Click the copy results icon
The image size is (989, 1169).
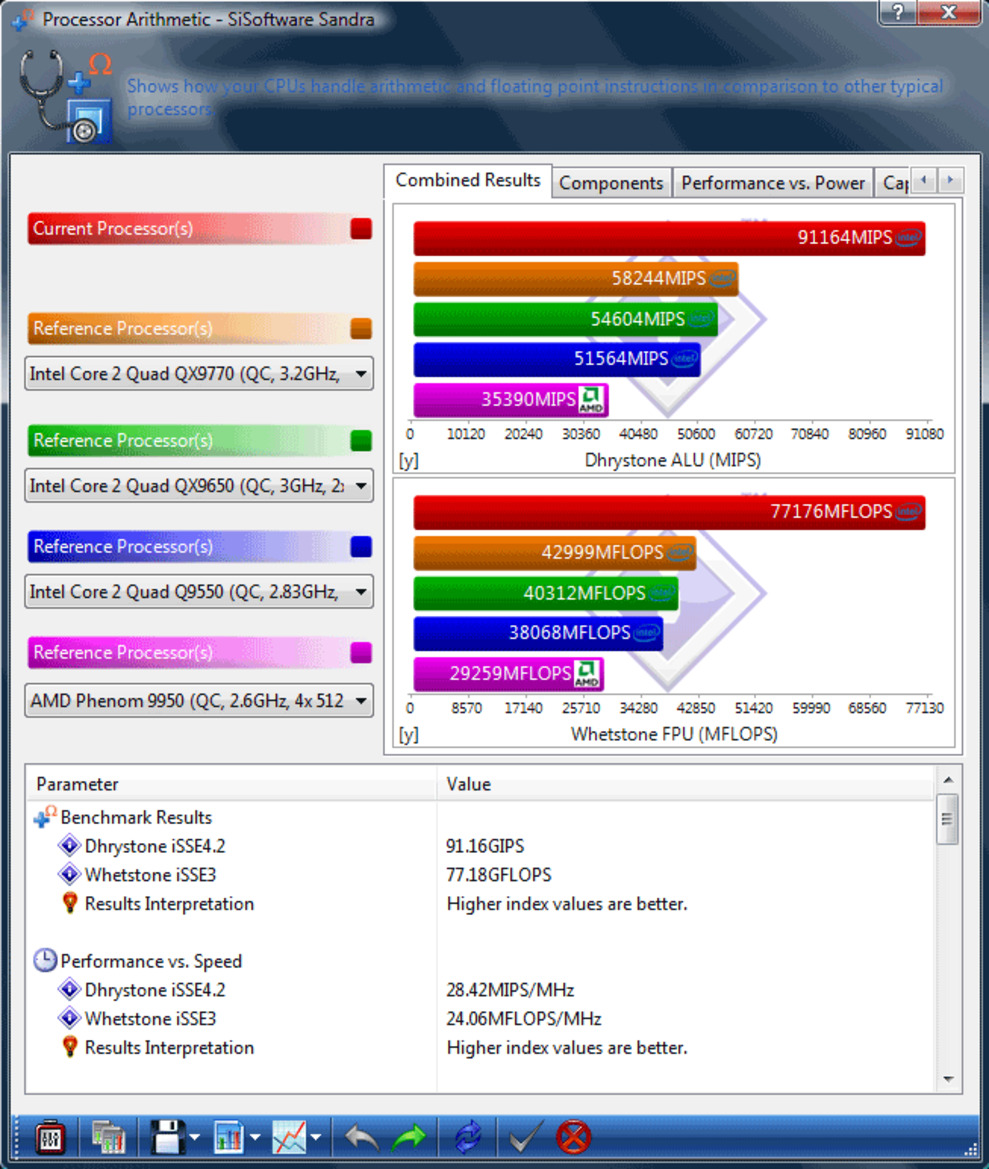coord(109,1138)
